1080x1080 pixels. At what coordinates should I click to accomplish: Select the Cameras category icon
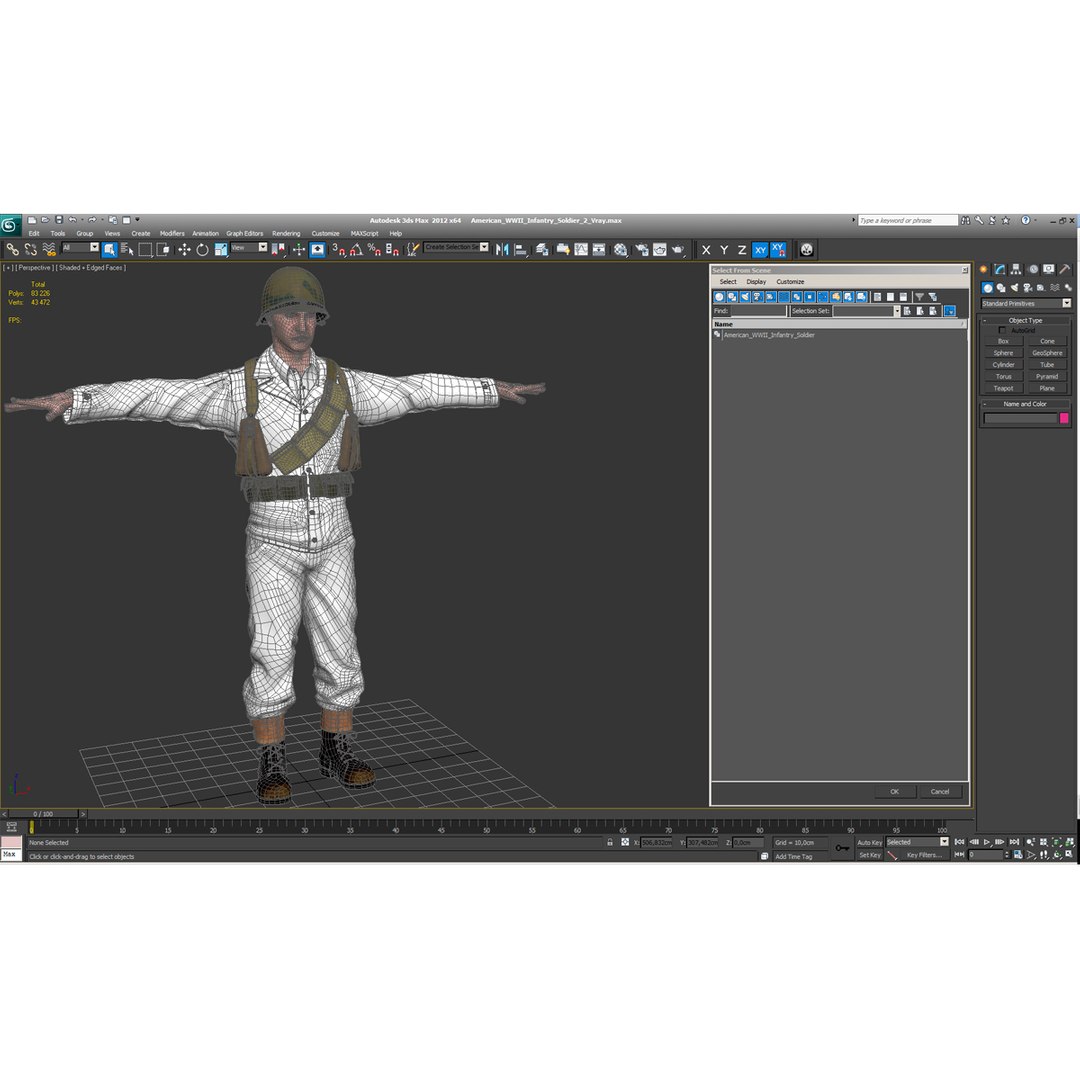(1028, 288)
